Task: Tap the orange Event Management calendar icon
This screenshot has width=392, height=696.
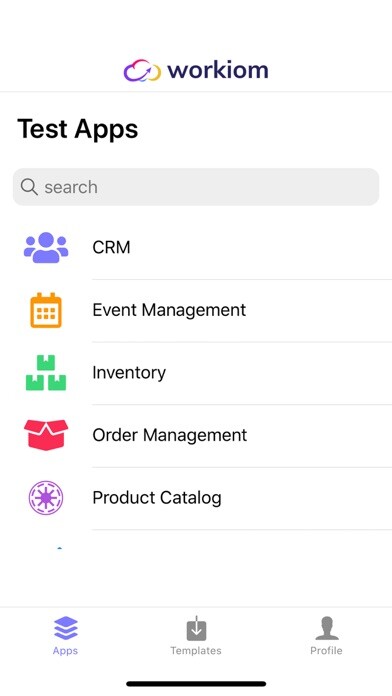Action: 46,310
